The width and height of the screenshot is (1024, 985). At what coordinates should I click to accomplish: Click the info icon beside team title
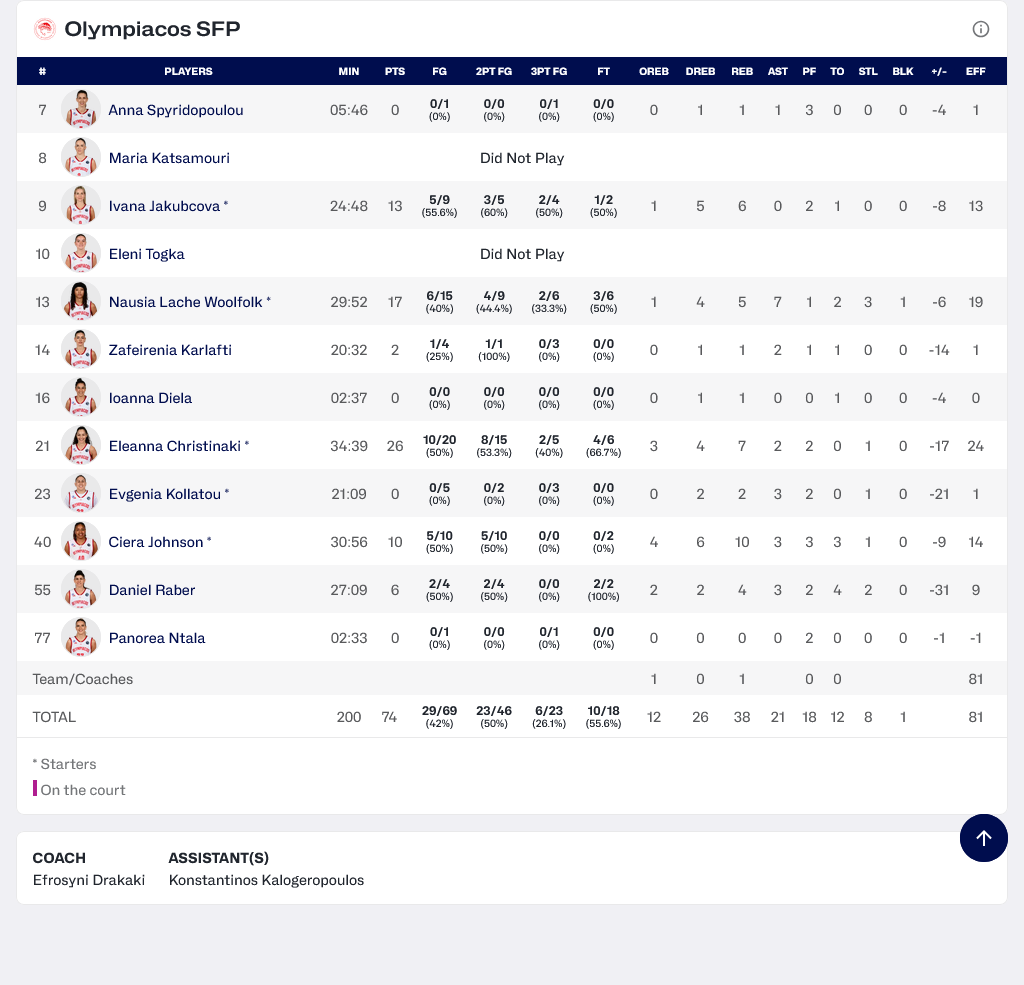click(981, 29)
